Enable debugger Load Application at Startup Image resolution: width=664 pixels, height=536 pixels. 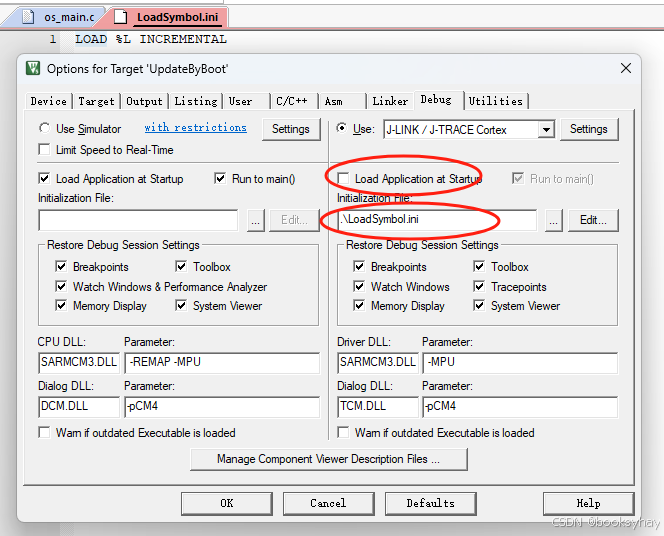pos(343,178)
